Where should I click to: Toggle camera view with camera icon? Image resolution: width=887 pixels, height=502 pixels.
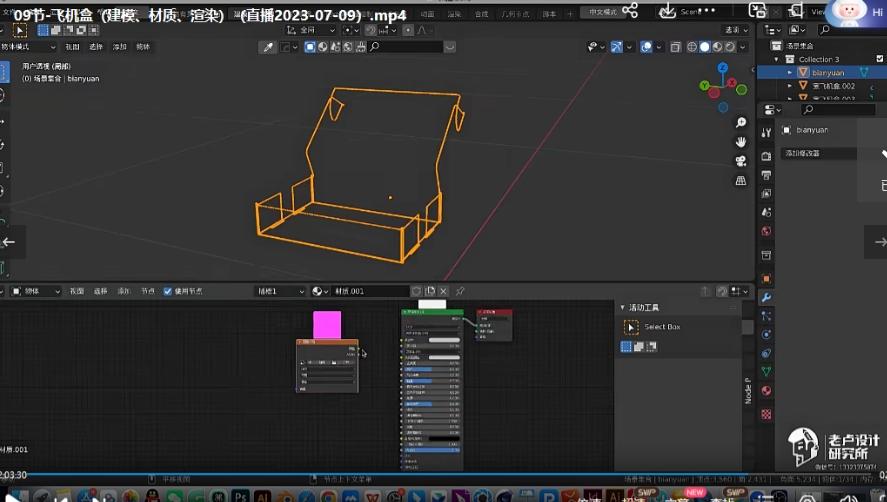[741, 161]
